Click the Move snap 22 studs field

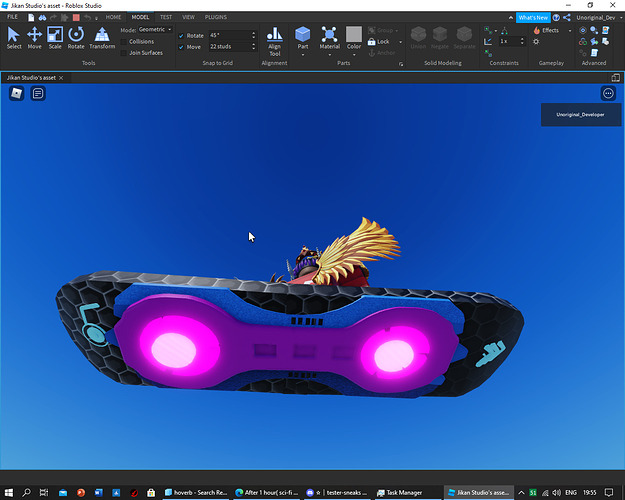232,46
